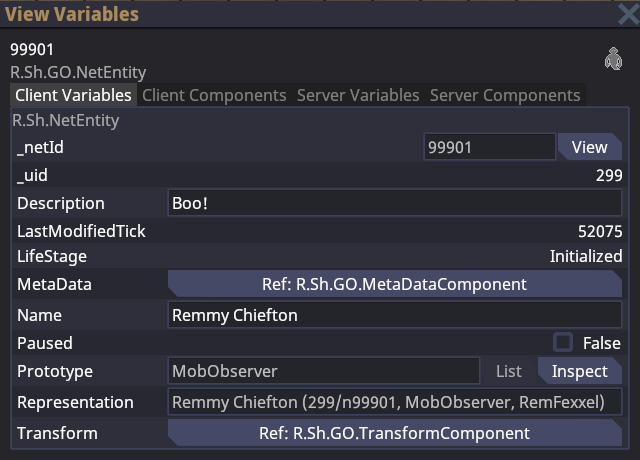
Task: Click the _netId value field
Action: pyautogui.click(x=488, y=147)
